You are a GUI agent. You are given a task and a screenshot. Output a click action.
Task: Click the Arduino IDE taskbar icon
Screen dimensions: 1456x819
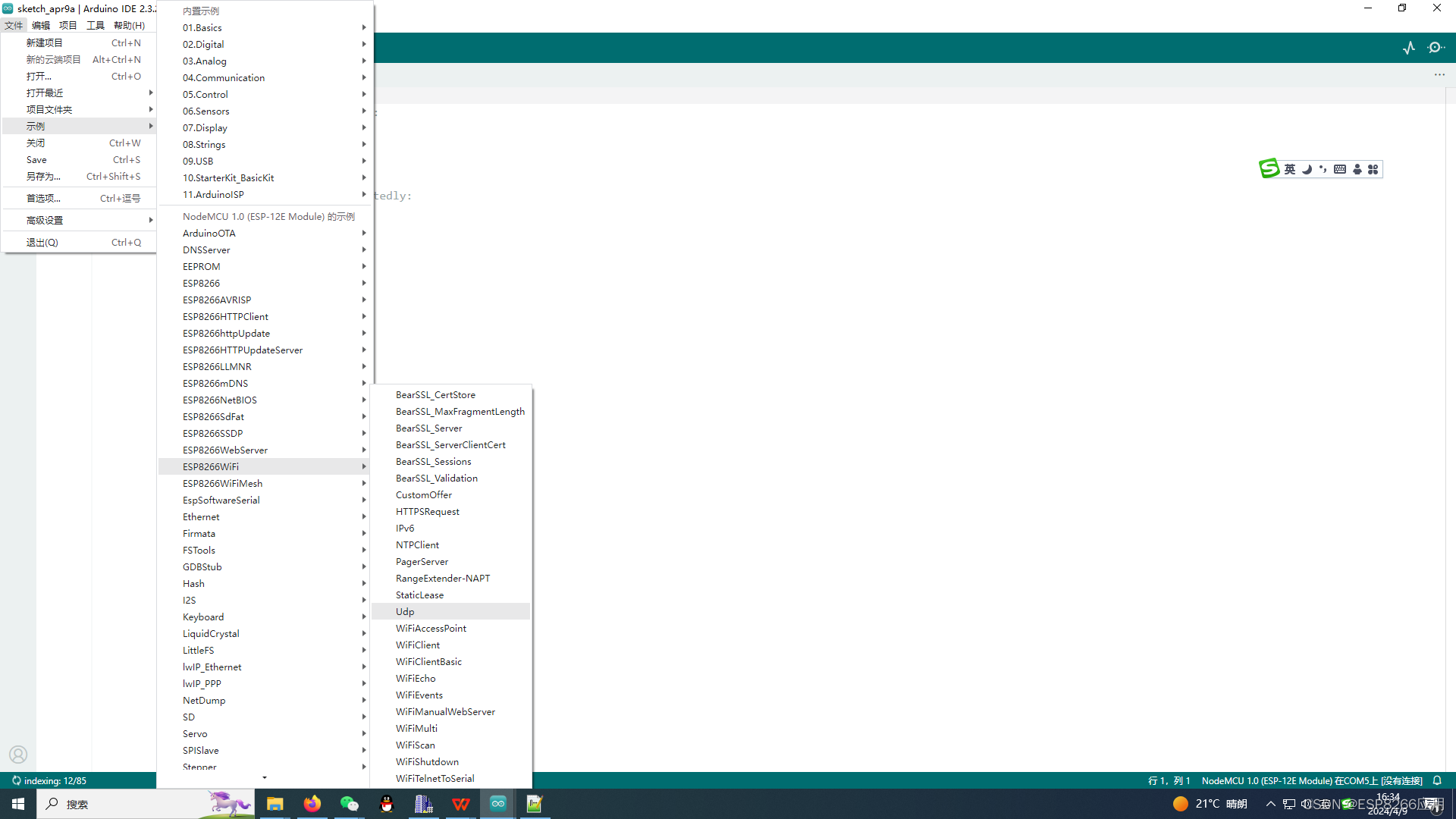[498, 804]
